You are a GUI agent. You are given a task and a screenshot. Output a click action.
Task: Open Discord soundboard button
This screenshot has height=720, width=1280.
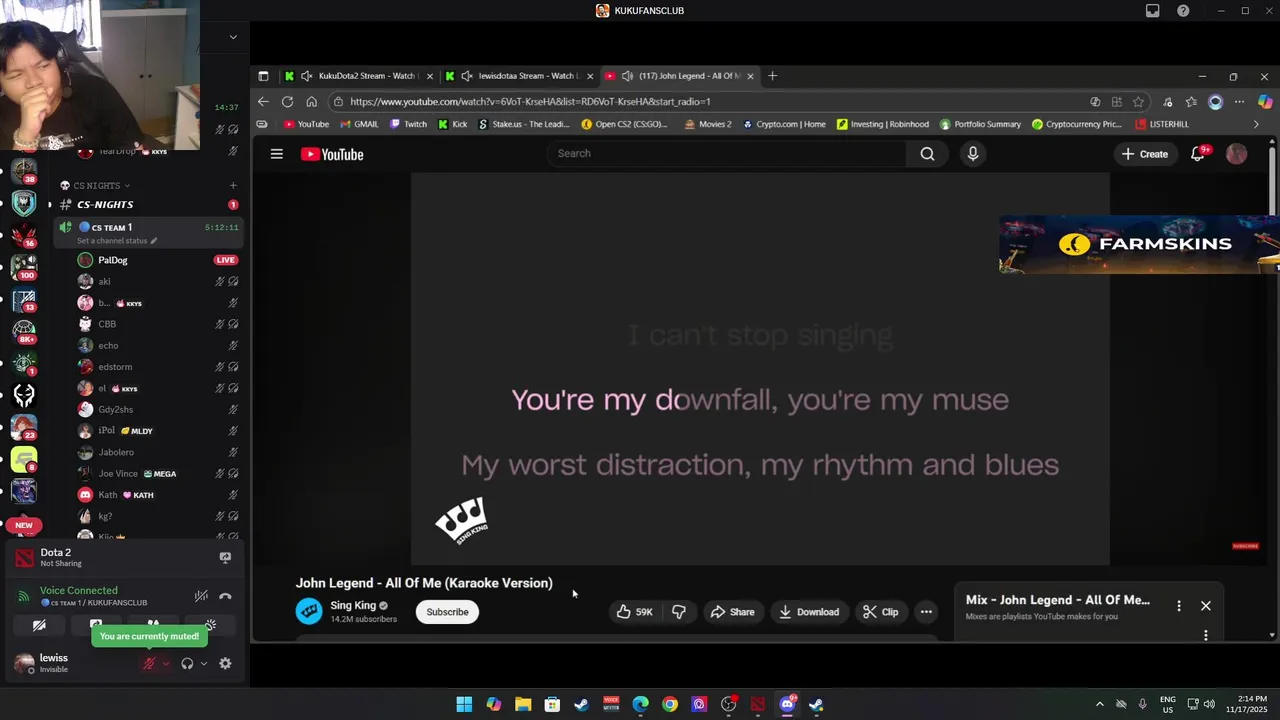click(210, 626)
